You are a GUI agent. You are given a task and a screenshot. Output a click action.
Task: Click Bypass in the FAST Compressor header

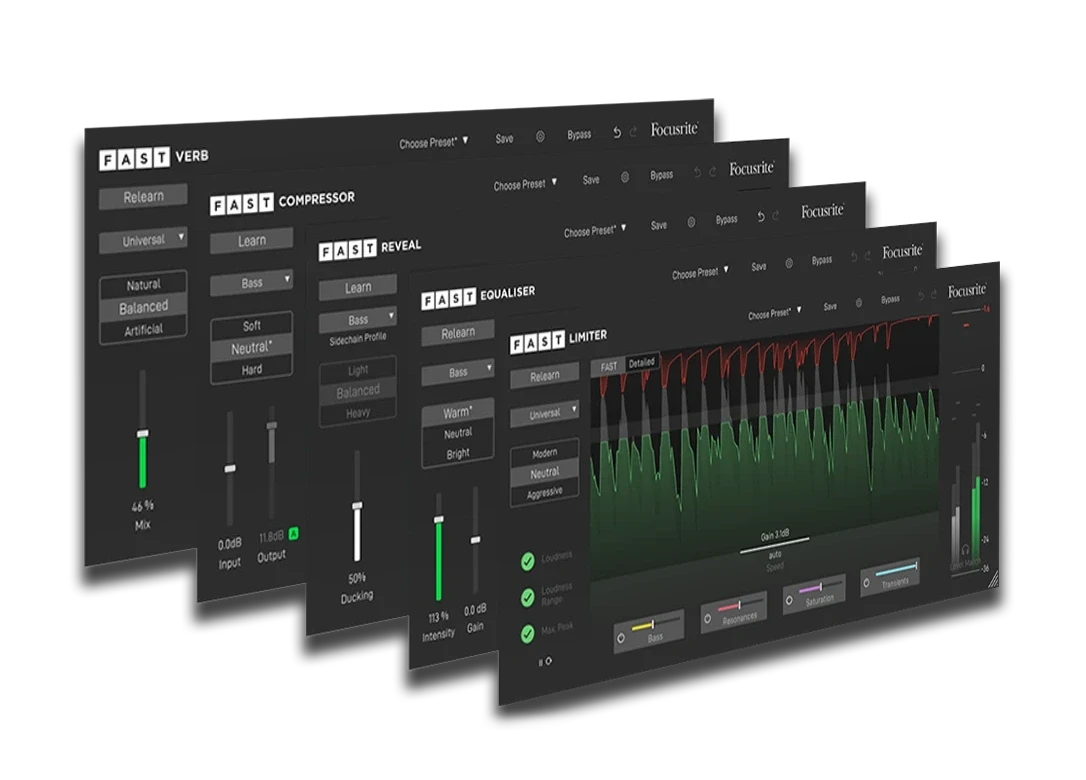coord(661,176)
